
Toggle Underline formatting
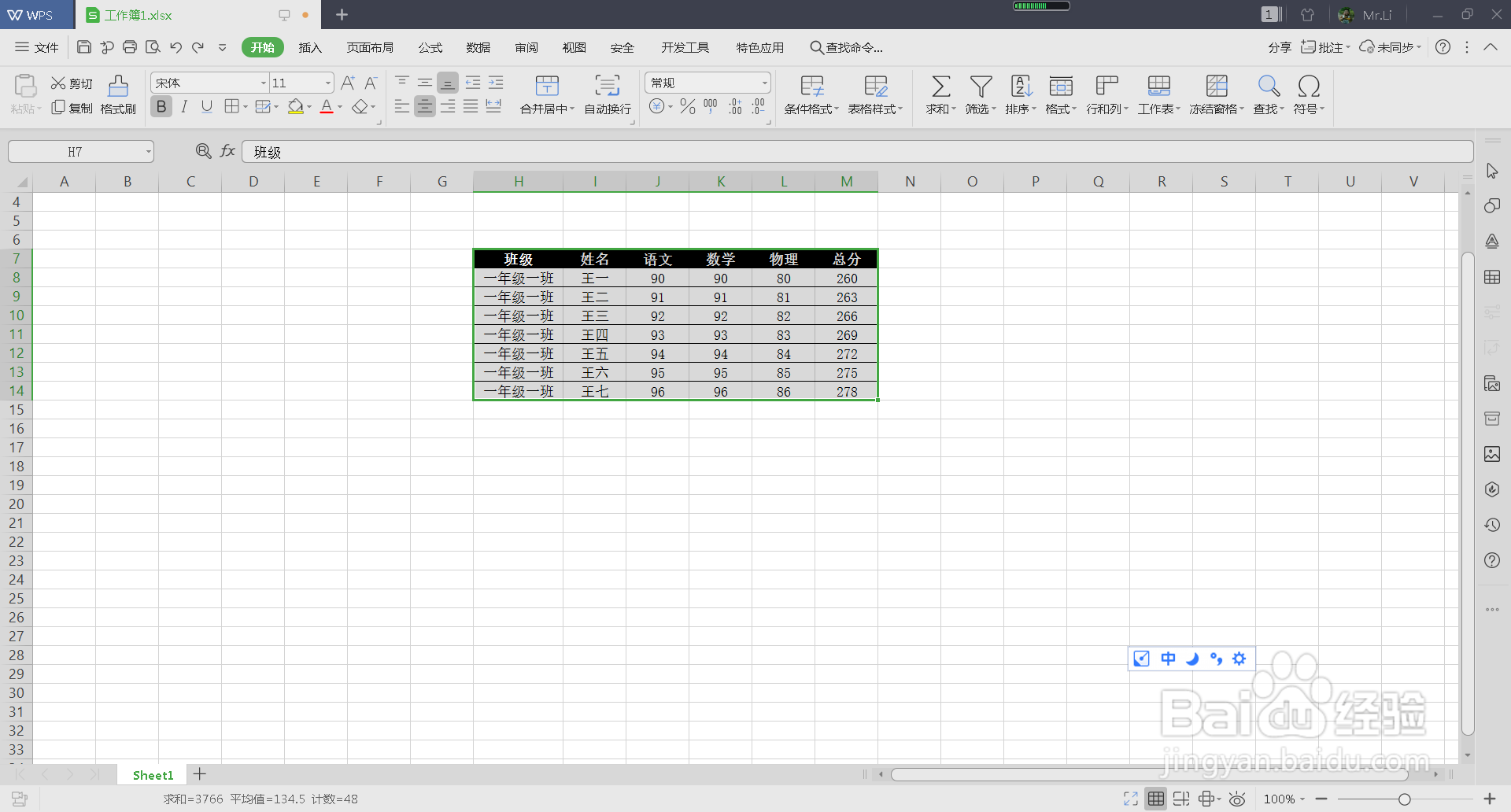207,106
